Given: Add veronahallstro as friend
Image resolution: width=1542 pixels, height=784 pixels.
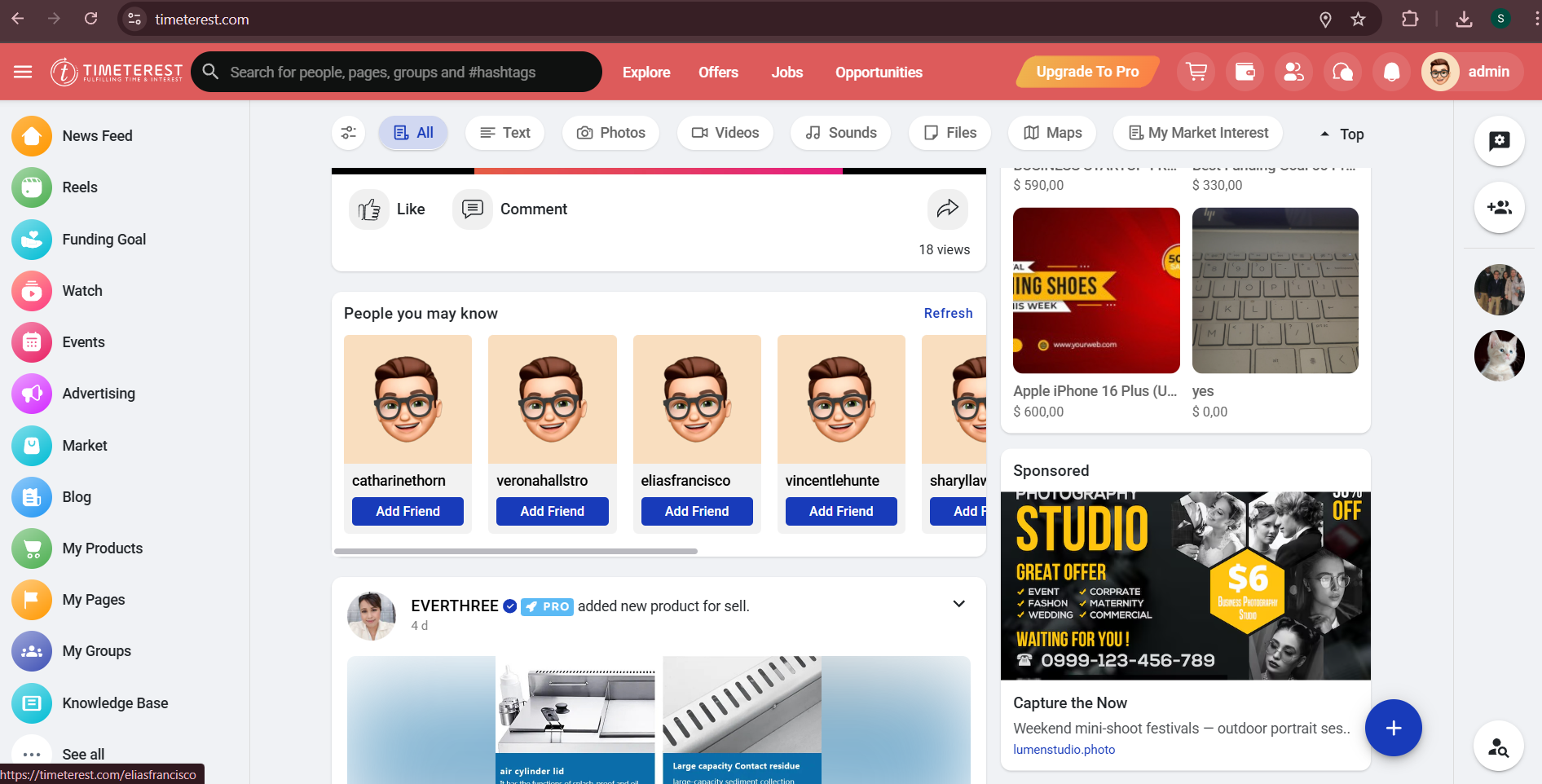Looking at the screenshot, I should [x=553, y=511].
